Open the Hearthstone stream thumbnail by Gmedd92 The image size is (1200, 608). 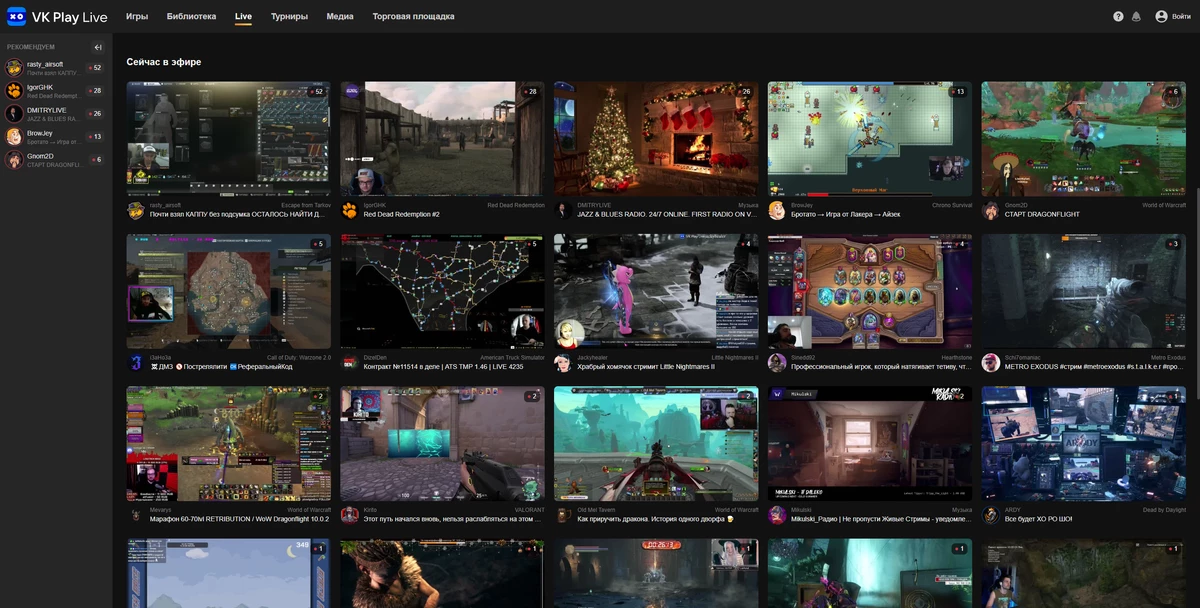[x=870, y=291]
